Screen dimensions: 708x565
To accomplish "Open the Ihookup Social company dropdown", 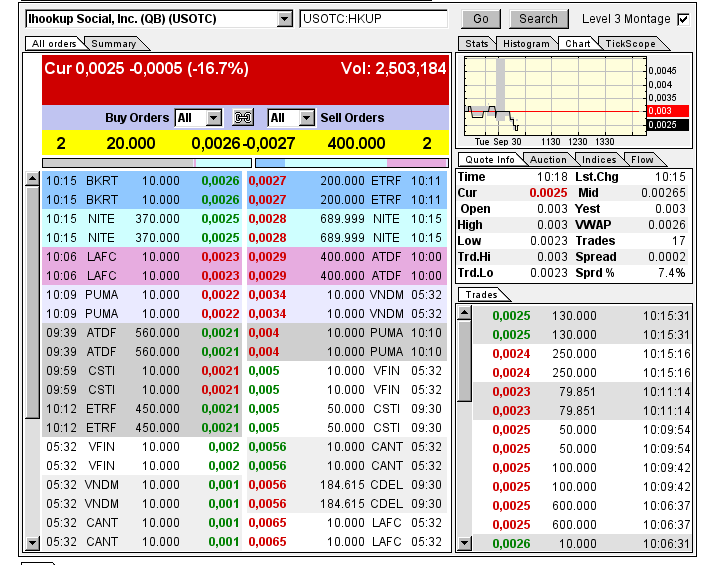I will [x=284, y=19].
